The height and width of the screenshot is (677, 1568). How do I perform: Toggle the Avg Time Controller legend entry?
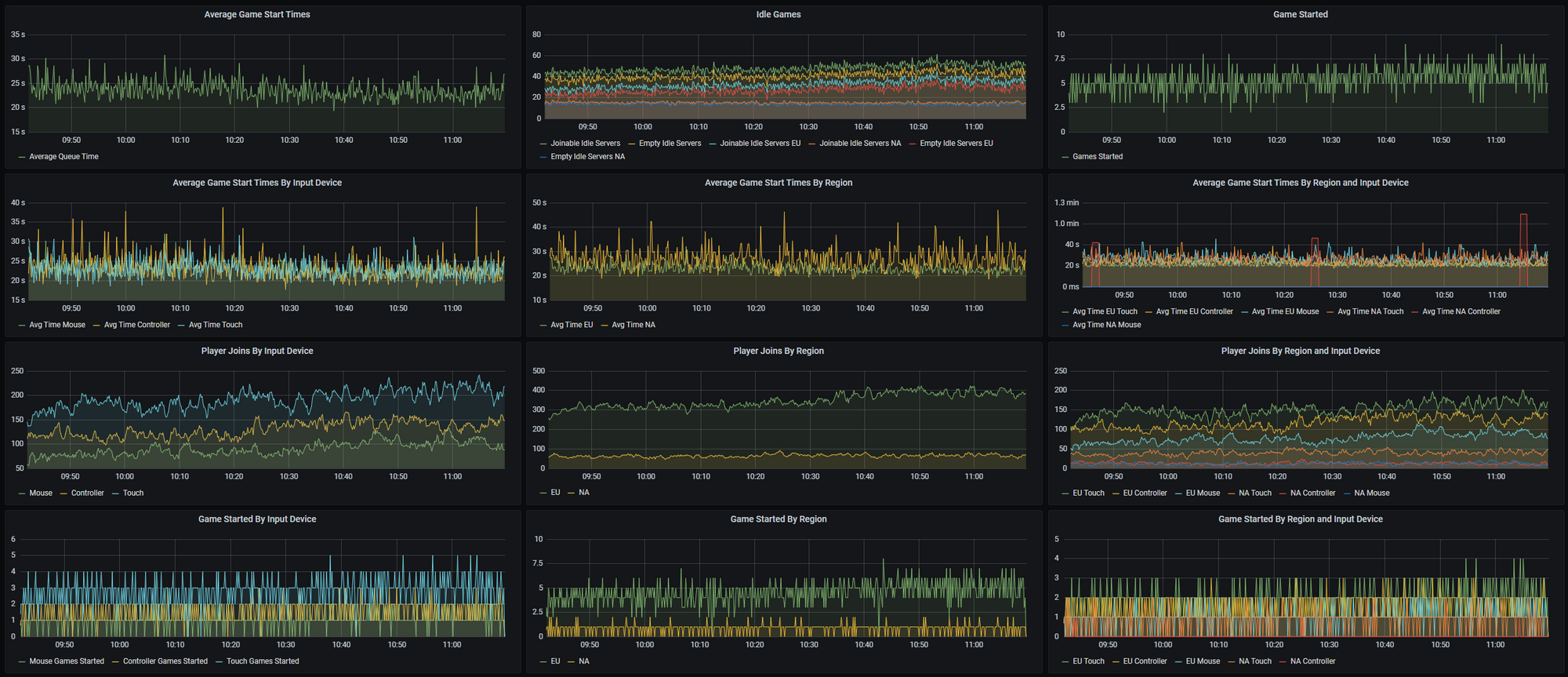[x=137, y=325]
